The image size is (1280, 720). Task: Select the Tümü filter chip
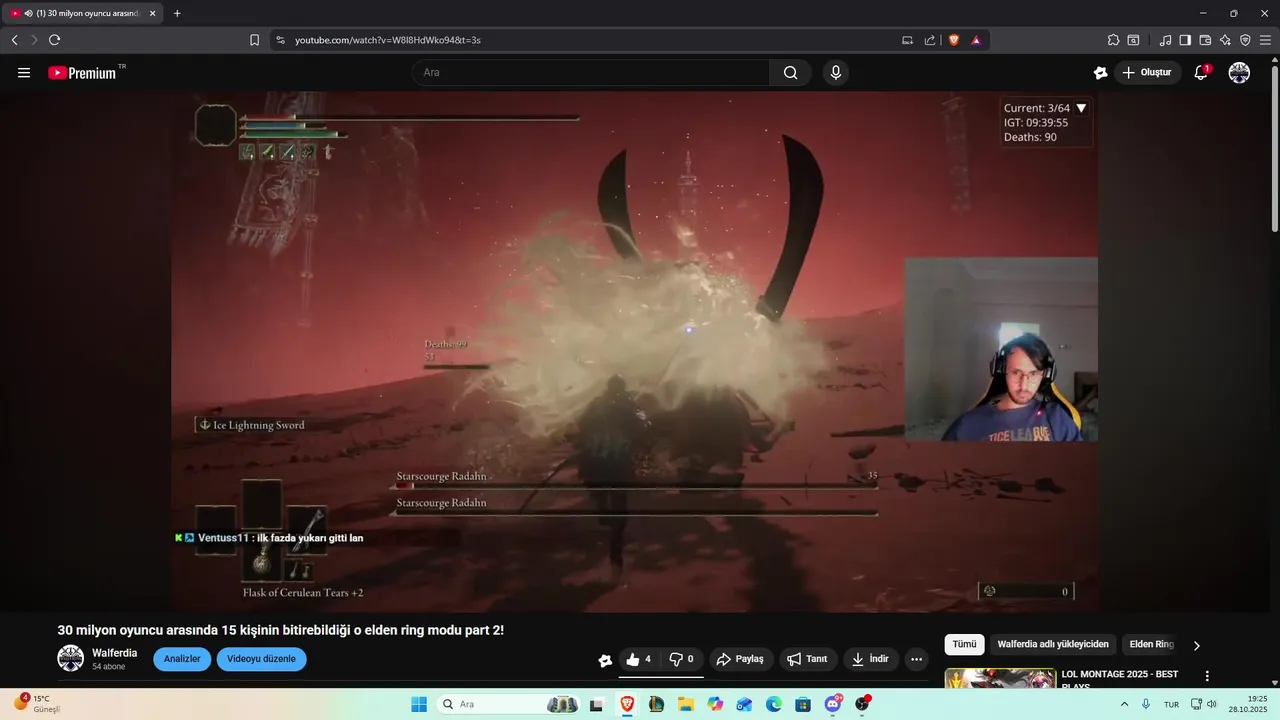[x=964, y=645]
